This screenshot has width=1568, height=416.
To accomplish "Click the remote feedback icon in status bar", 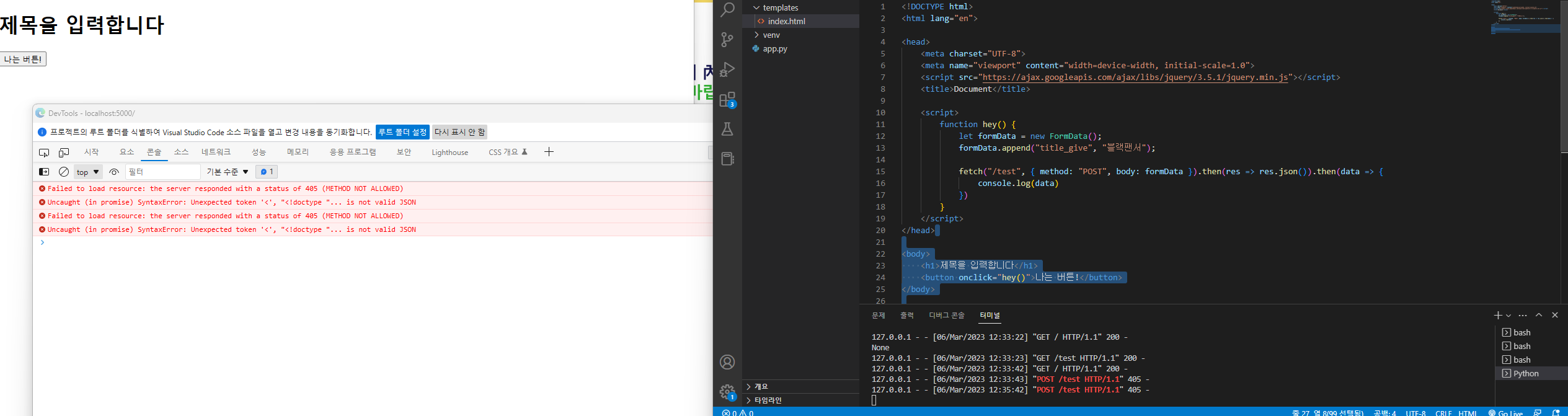I will (1538, 412).
